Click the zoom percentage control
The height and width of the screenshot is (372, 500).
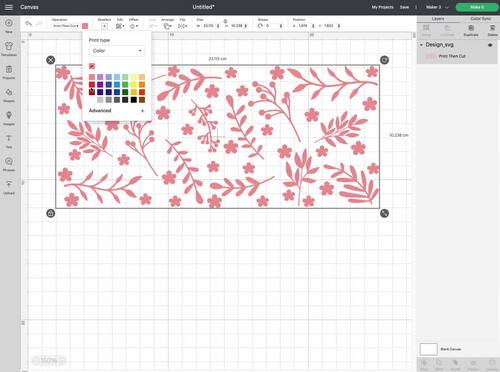(x=49, y=360)
